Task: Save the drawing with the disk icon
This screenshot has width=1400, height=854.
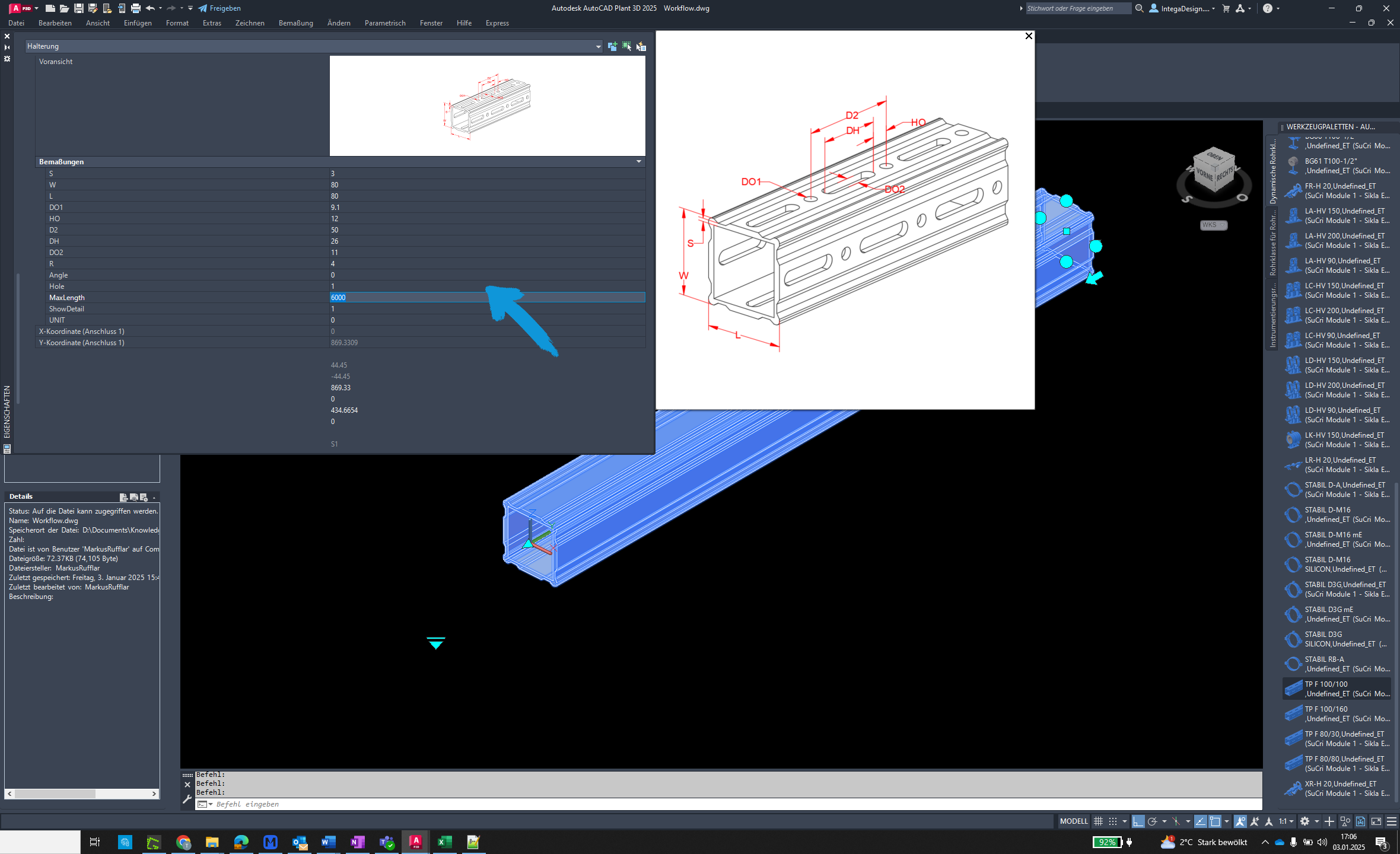Action: pyautogui.click(x=78, y=8)
